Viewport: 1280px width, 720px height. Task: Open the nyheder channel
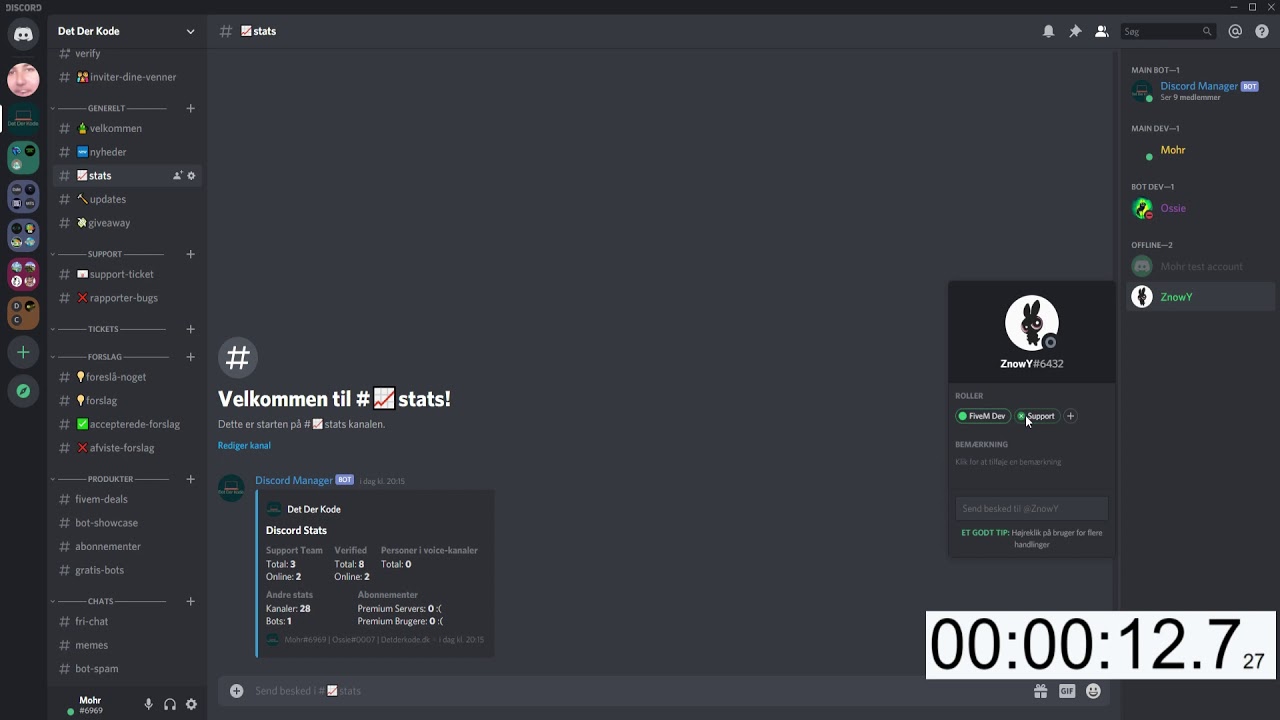(128, 152)
